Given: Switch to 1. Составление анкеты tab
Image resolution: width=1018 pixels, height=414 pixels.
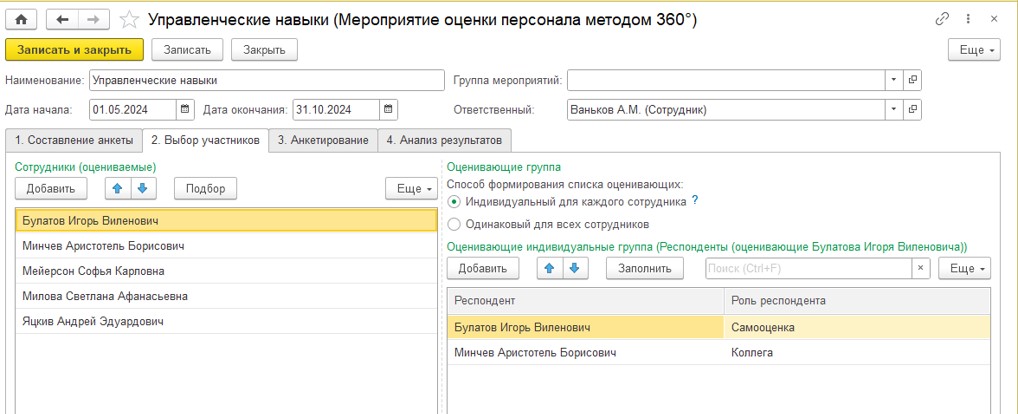Looking at the screenshot, I should tap(74, 140).
